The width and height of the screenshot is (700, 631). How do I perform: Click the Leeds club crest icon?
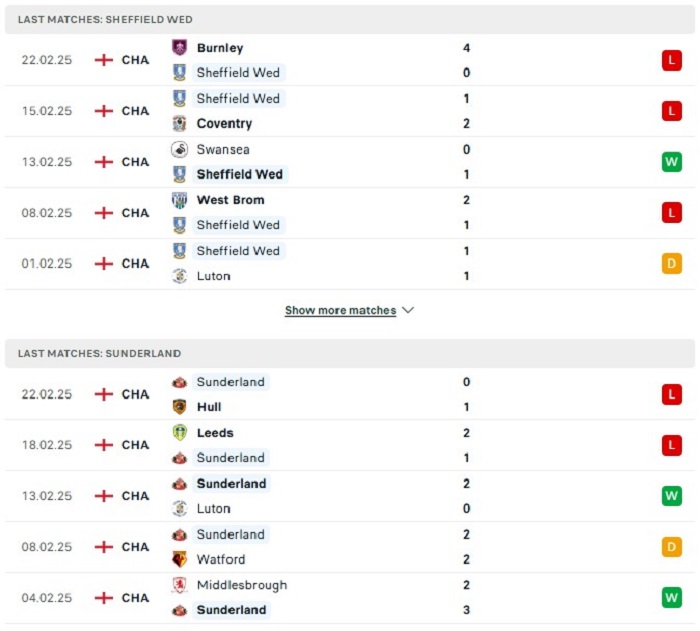pyautogui.click(x=179, y=432)
